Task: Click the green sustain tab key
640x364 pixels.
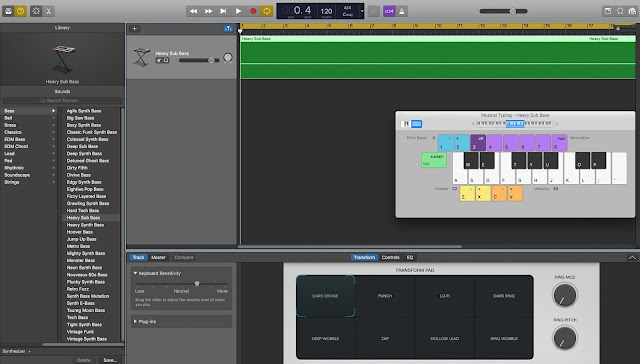Action: [x=434, y=160]
